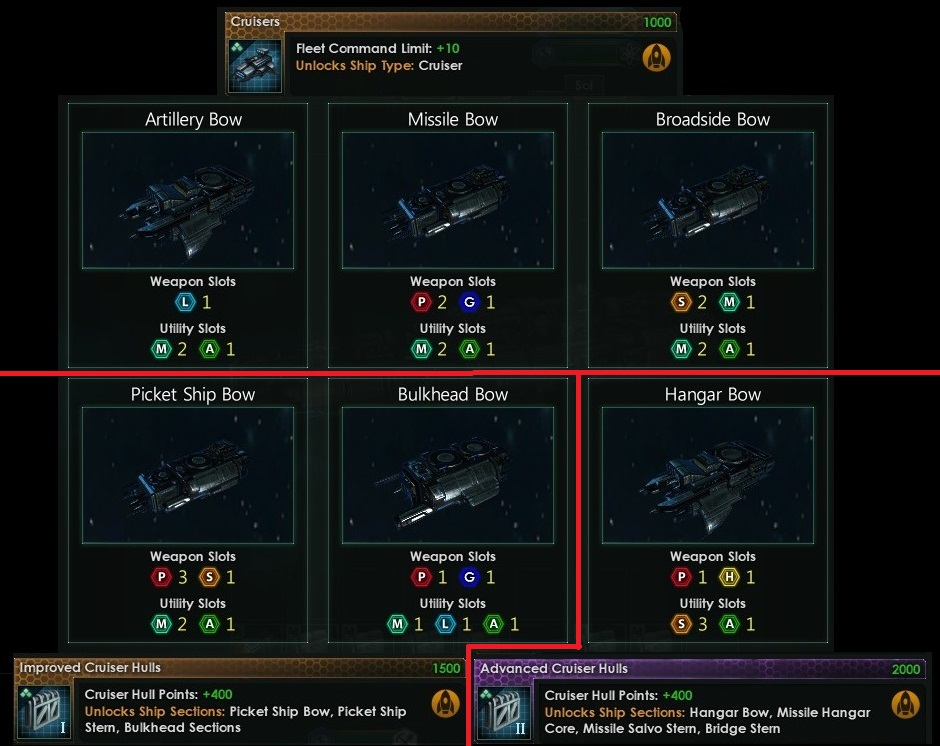Screen dimensions: 940x746
Task: Click the rocket icon in Improved Cruiser Hulls
Action: 445,703
